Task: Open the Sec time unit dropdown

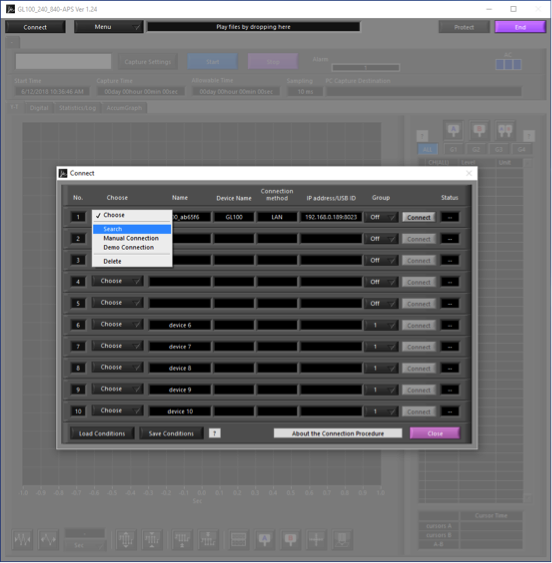Action: click(x=85, y=545)
